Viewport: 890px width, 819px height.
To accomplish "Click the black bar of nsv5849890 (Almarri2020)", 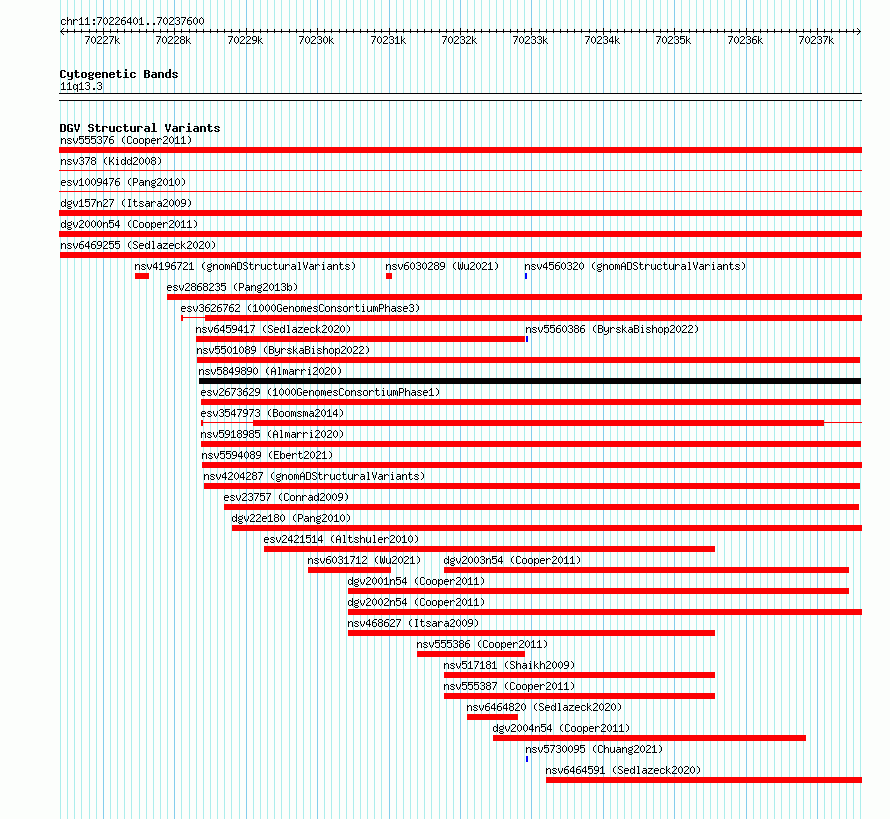I will pos(530,381).
